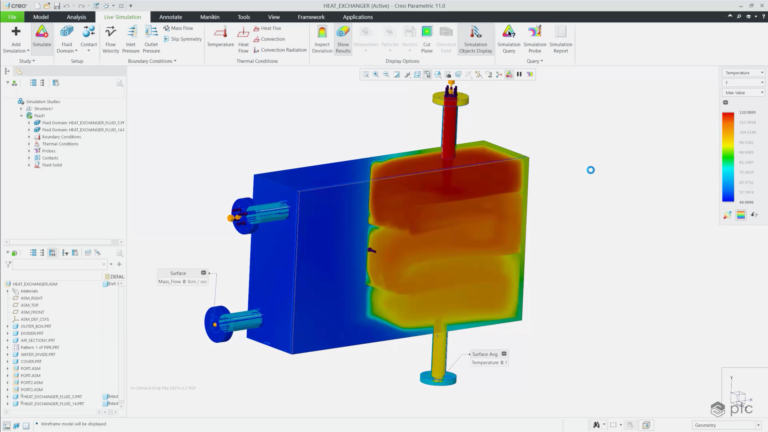Open the Max Value legend dropdown
The width and height of the screenshot is (768, 432).
744,93
